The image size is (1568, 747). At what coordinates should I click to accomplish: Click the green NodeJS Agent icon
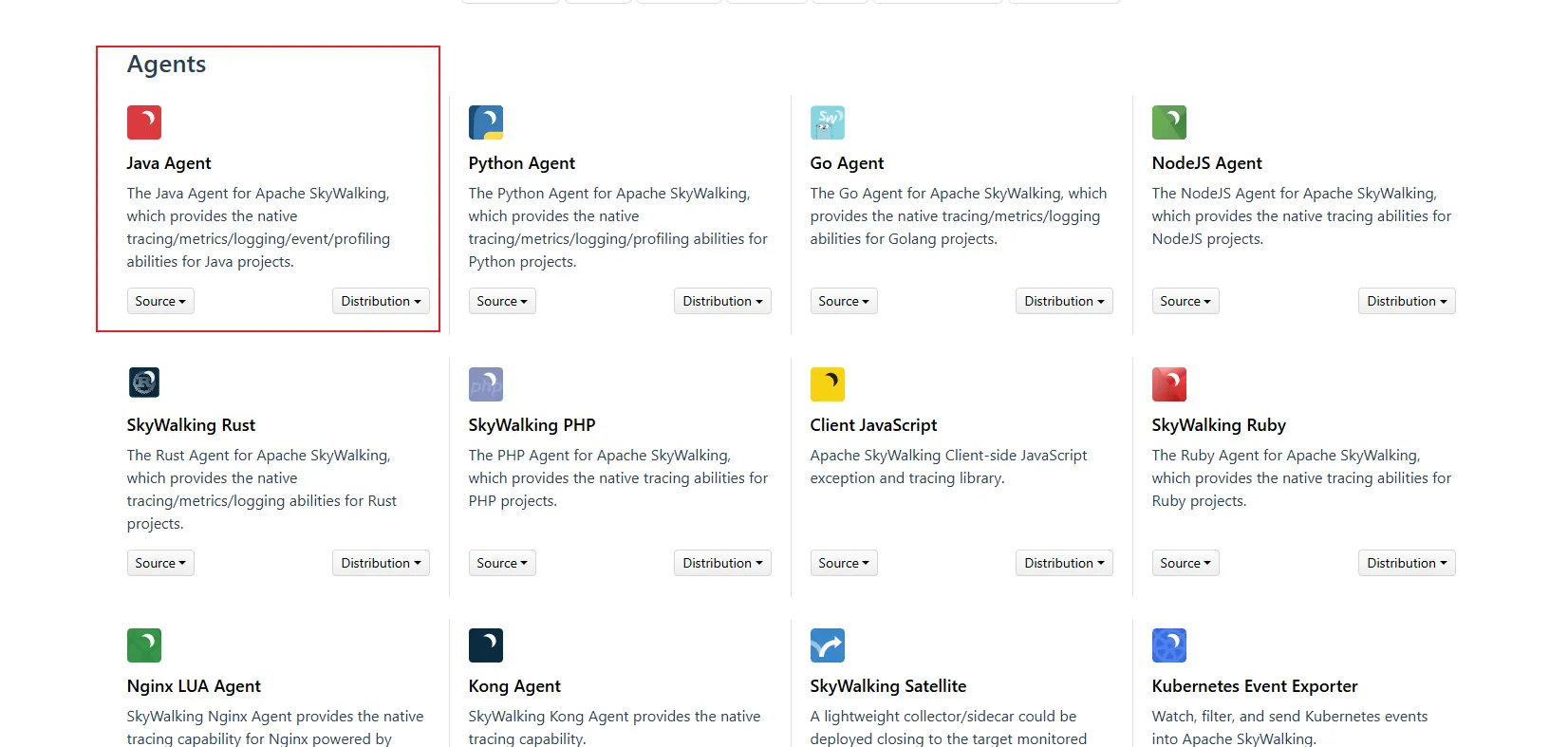1169,122
